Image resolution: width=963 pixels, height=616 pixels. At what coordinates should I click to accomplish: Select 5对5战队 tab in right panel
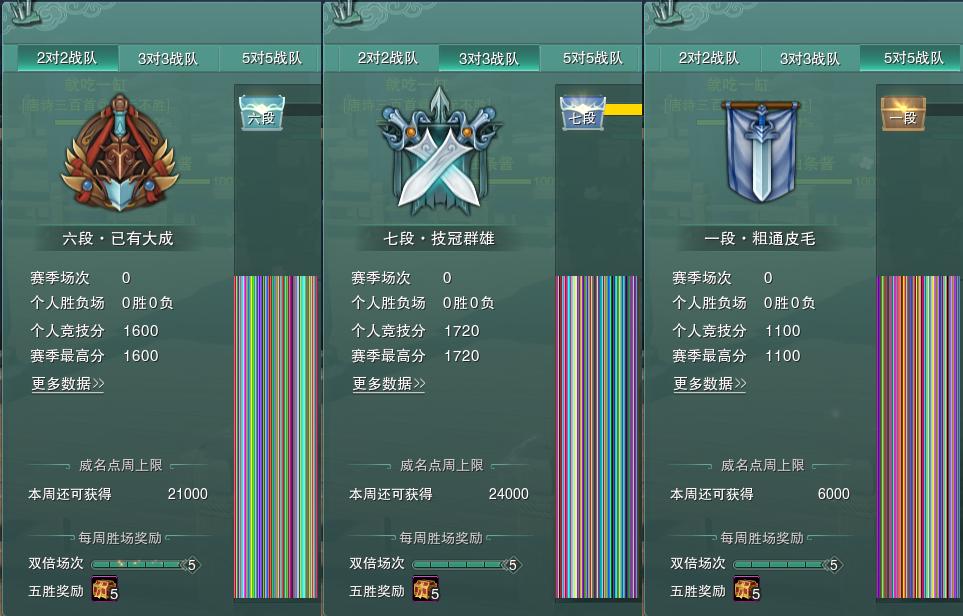coord(911,58)
